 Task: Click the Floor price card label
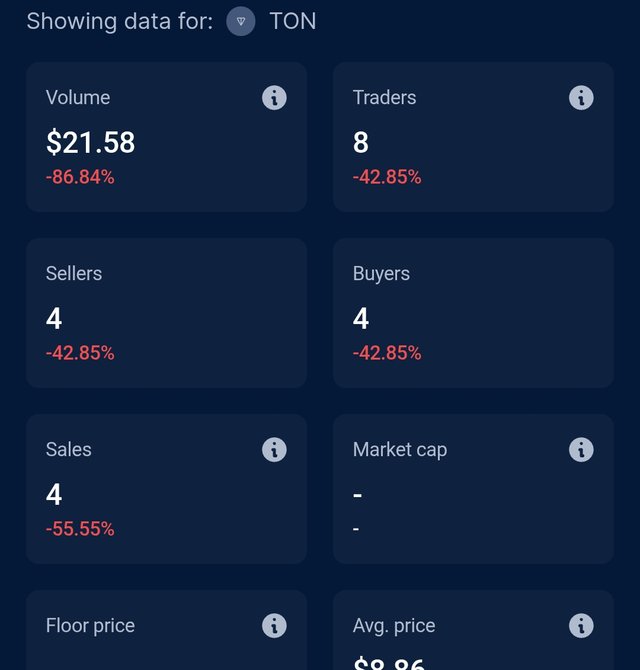90,626
